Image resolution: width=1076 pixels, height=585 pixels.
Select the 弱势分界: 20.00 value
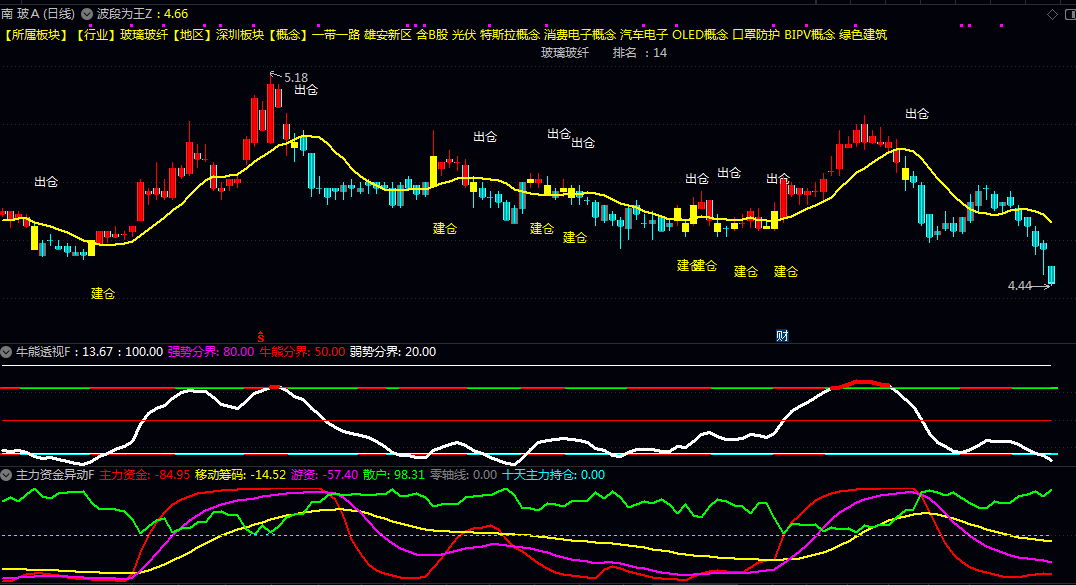pos(393,352)
